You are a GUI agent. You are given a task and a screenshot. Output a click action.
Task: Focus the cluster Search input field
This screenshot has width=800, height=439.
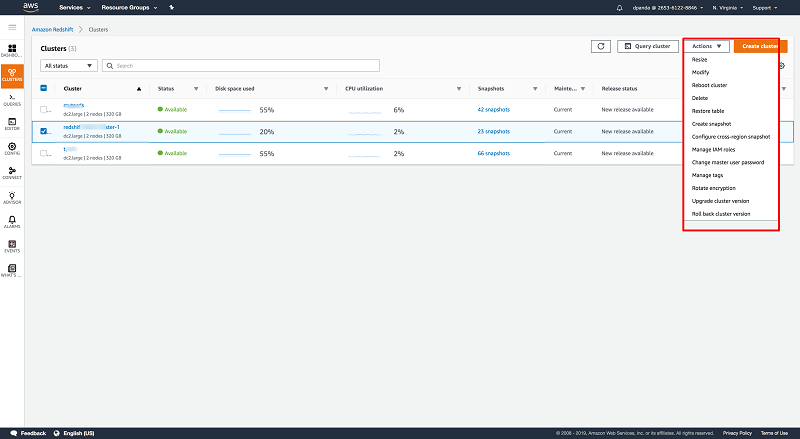[241, 66]
